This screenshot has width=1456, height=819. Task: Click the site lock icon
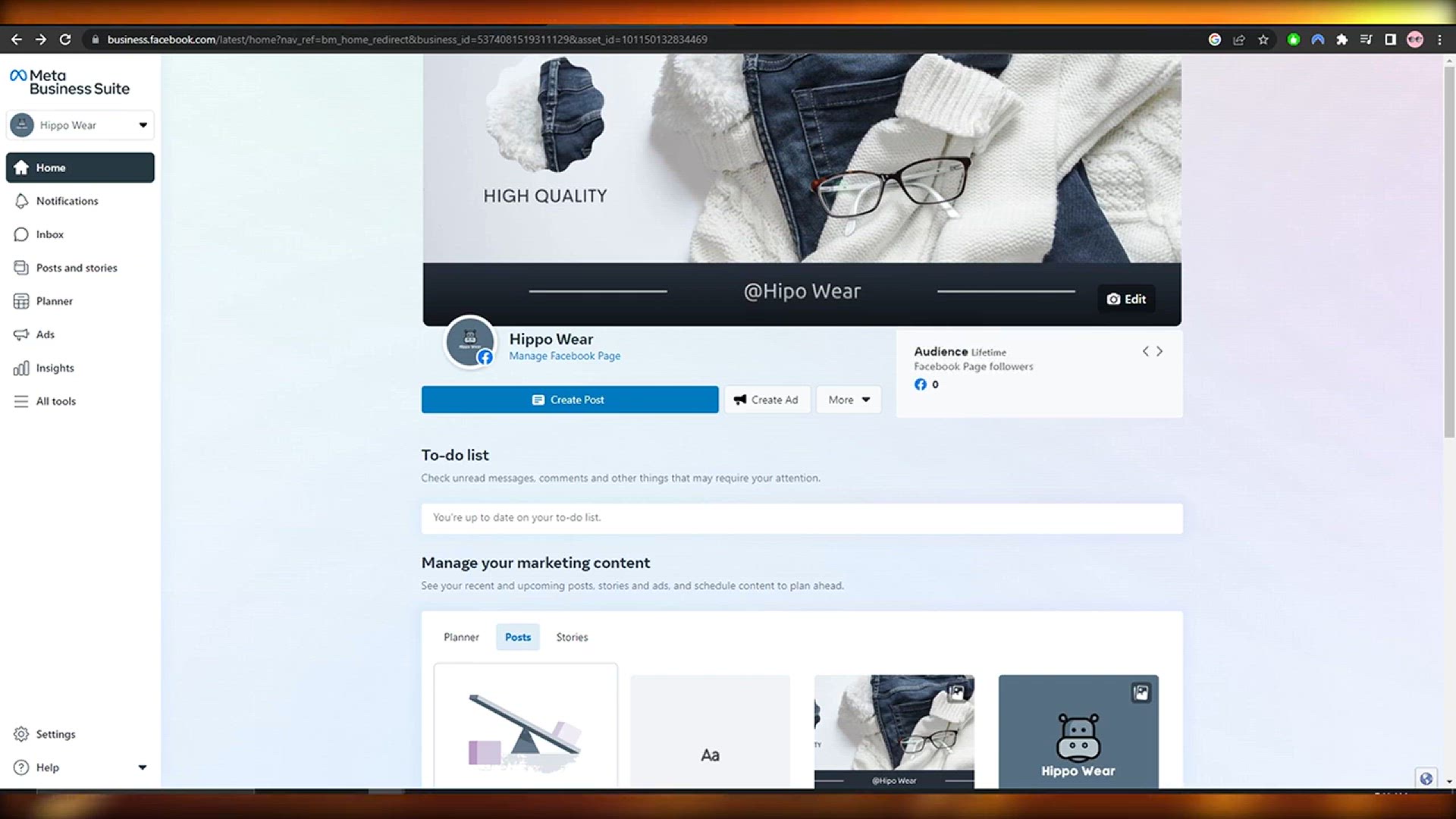tap(95, 39)
